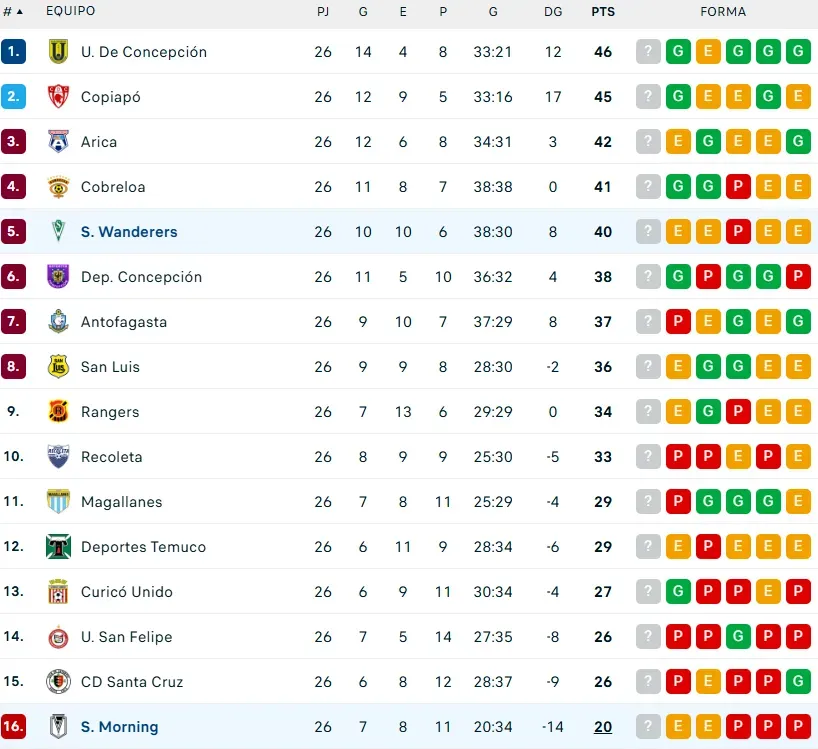
Task: Open the Curicó Unido team link
Action: [x=127, y=592]
